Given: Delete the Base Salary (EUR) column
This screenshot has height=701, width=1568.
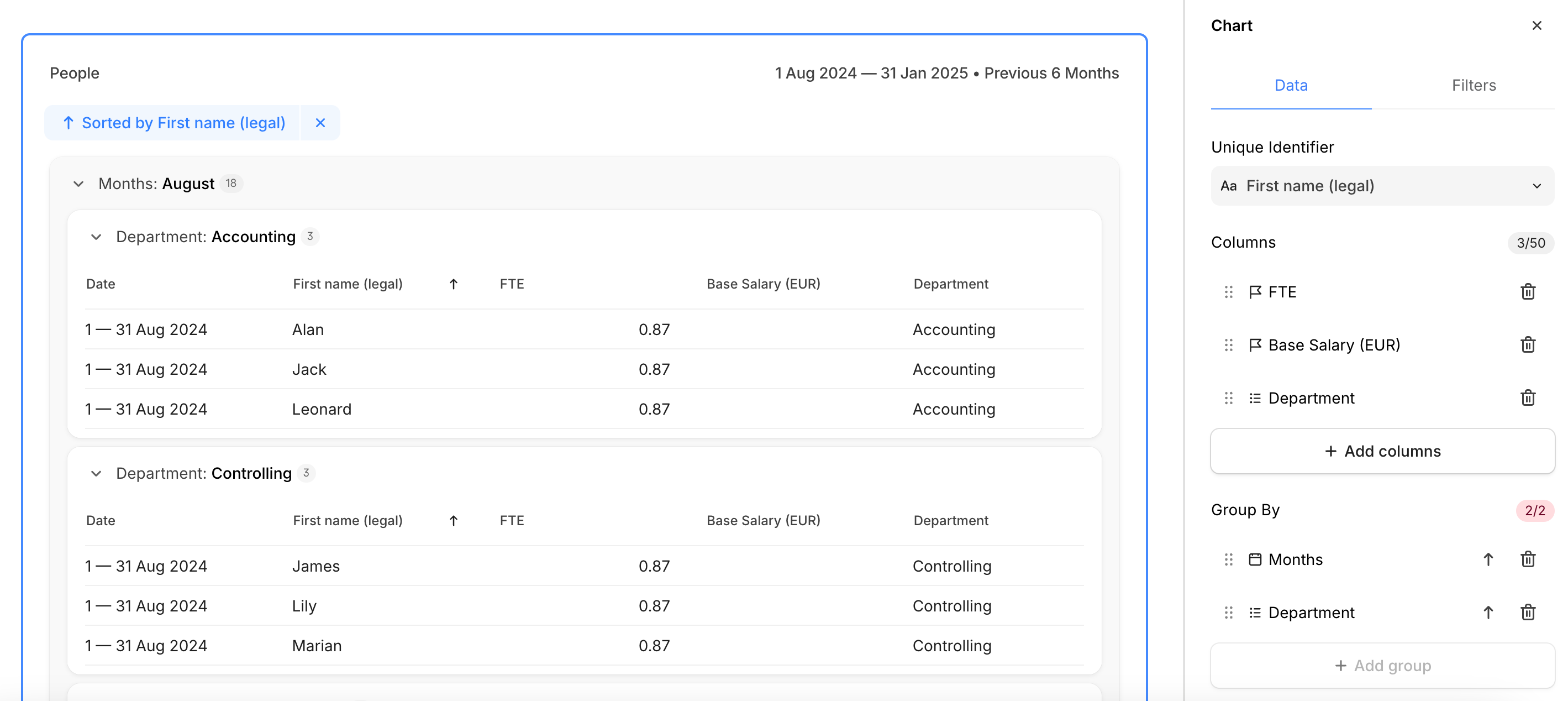Looking at the screenshot, I should tap(1527, 345).
